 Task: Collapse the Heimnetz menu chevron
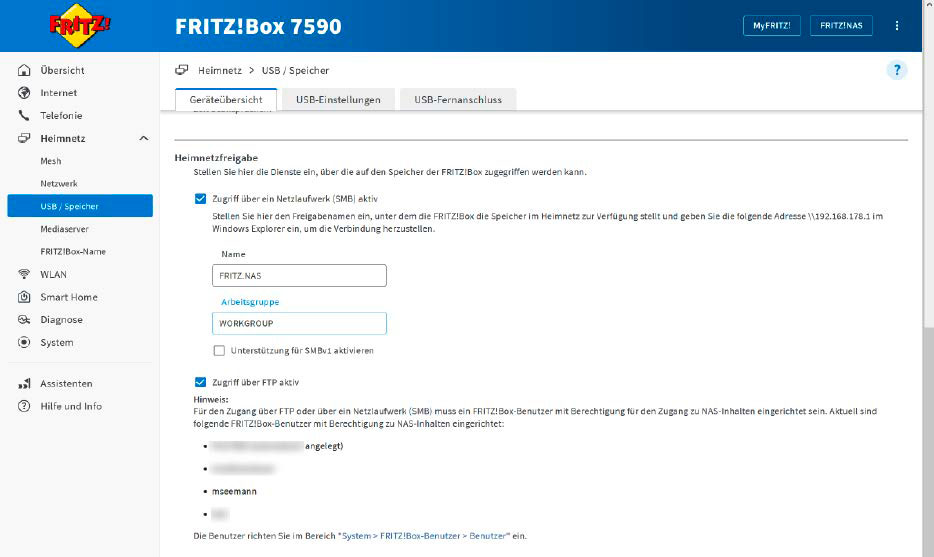pyautogui.click(x=144, y=138)
